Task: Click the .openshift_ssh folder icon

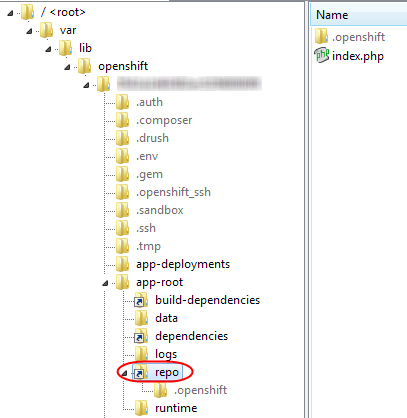Action: (122, 192)
